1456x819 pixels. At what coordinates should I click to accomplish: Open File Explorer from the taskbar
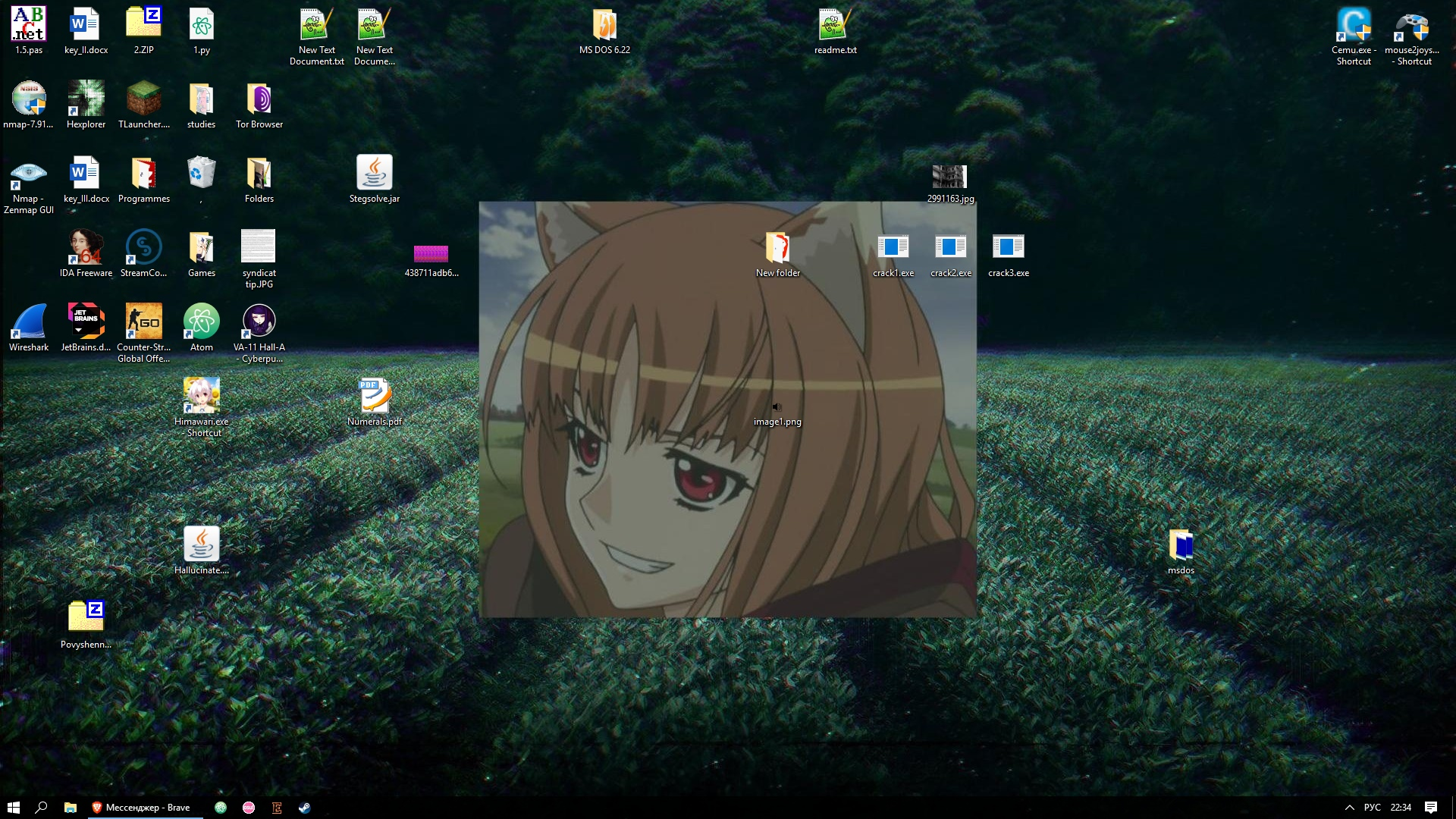coord(70,808)
